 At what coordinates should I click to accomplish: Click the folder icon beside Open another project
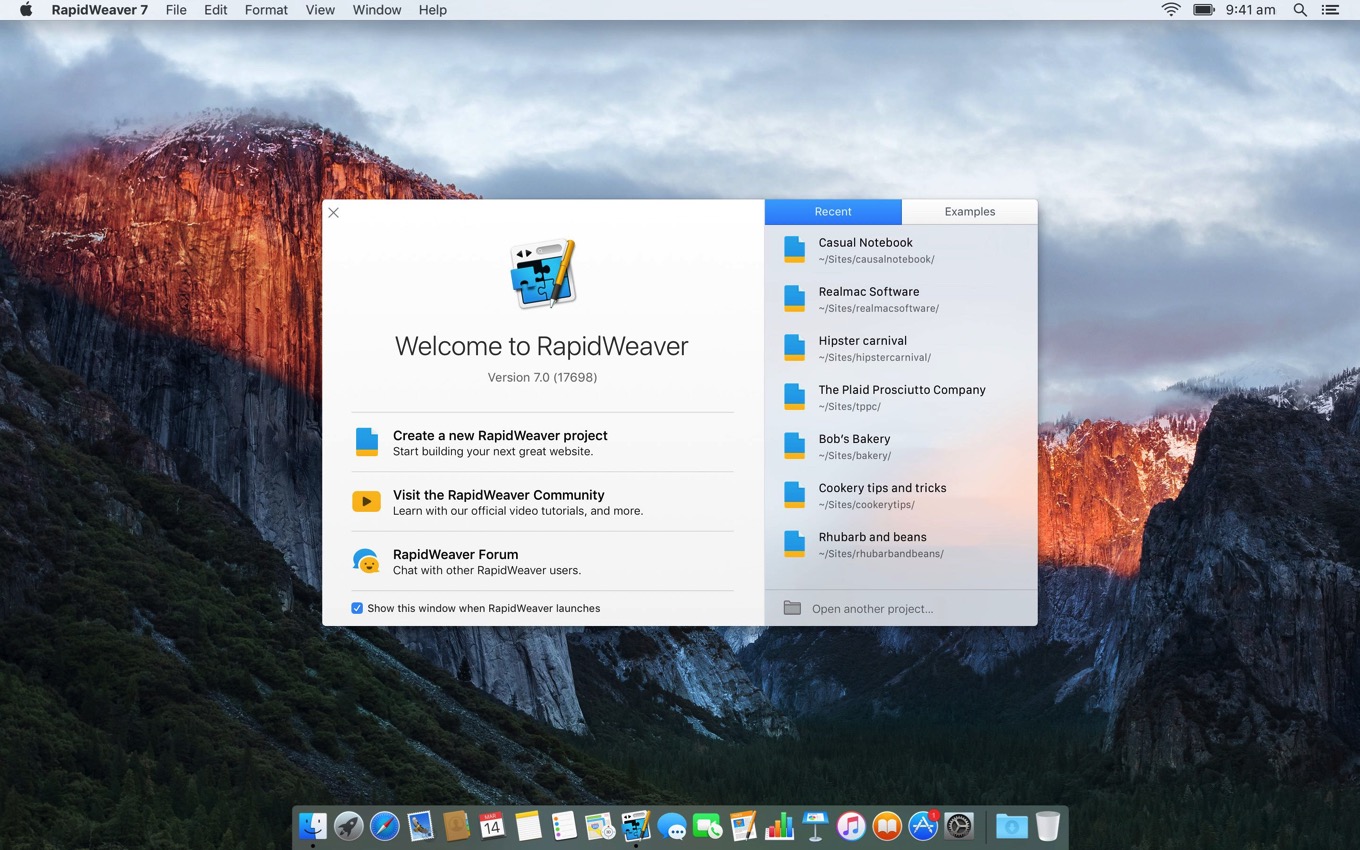pyautogui.click(x=792, y=608)
